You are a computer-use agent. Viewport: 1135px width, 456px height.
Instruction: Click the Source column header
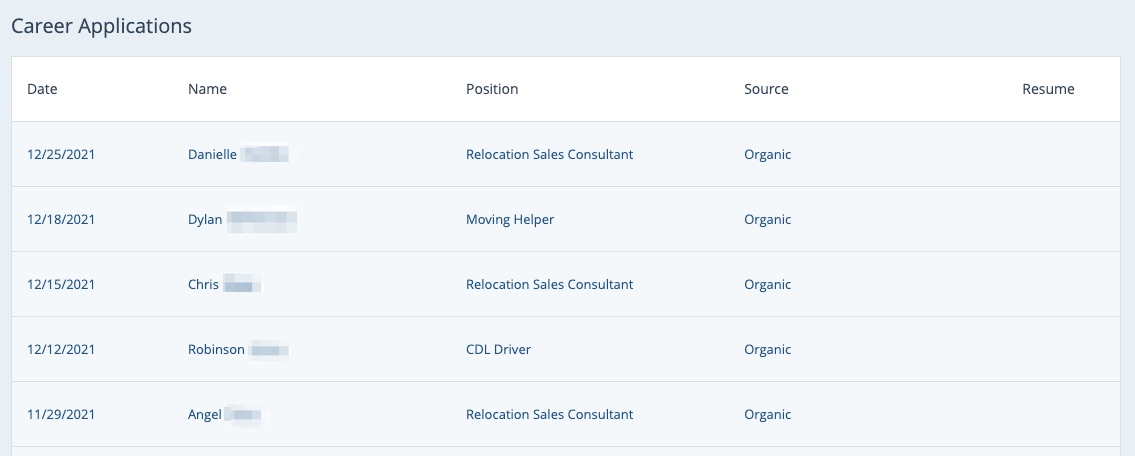point(766,89)
